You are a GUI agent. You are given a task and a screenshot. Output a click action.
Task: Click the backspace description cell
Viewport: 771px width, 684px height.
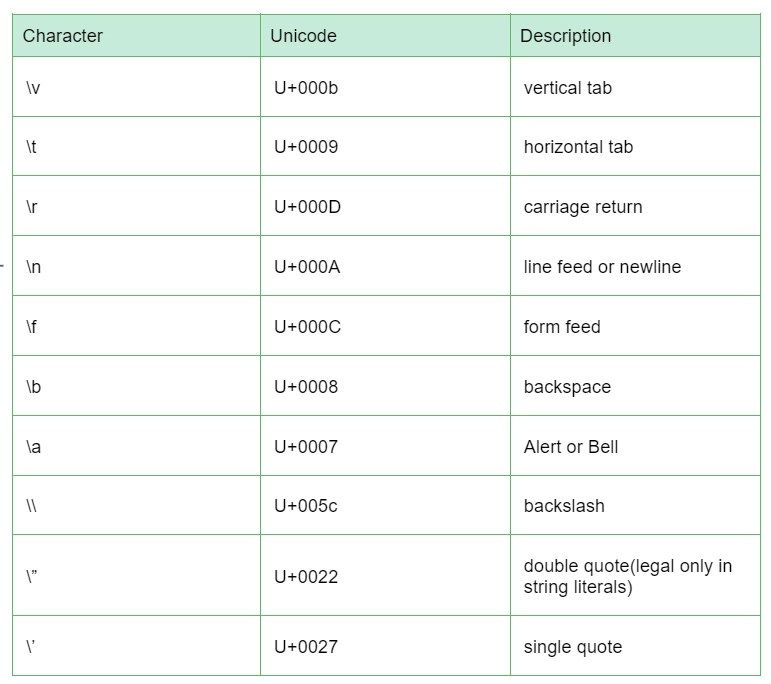pos(635,386)
